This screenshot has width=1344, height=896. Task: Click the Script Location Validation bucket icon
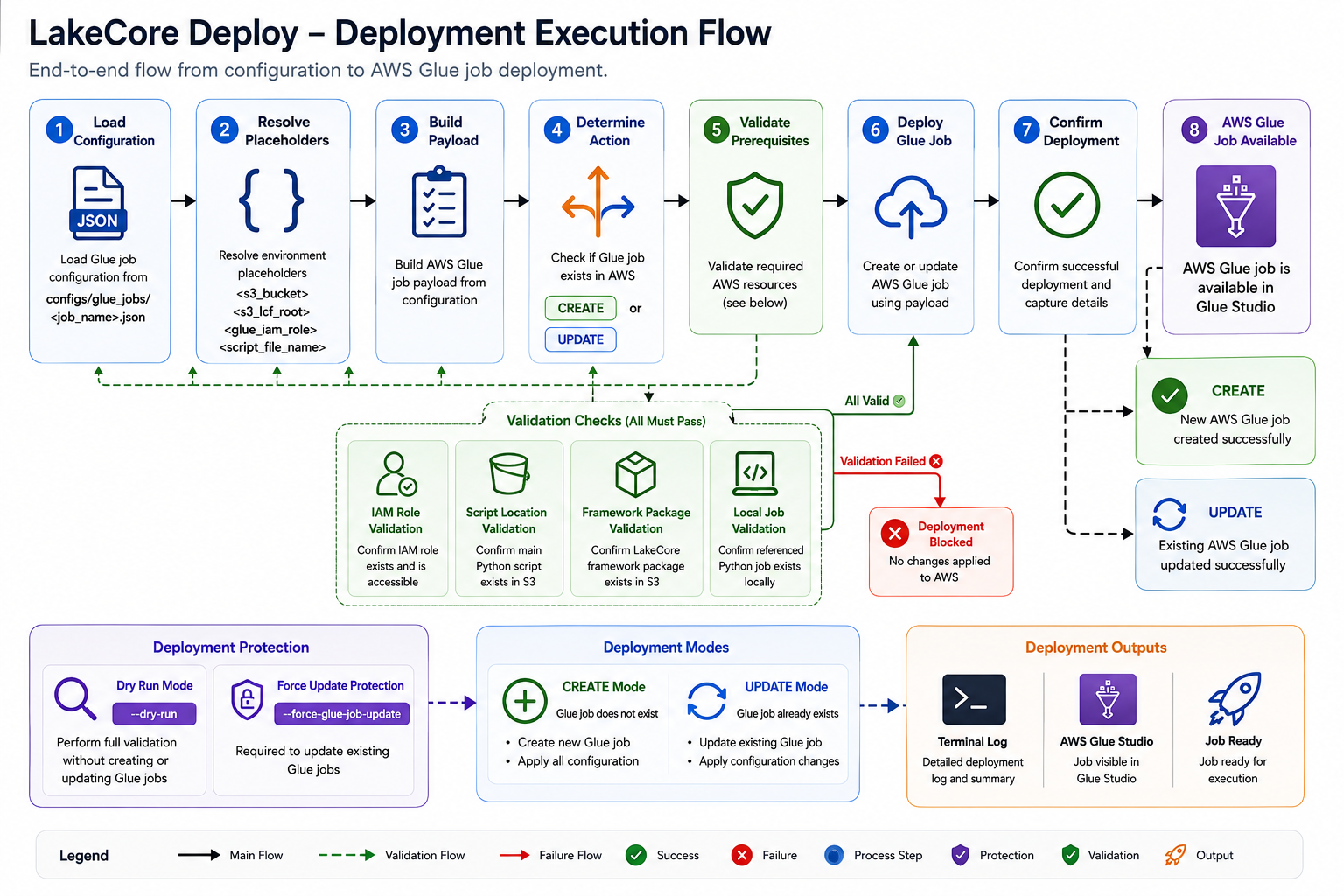pos(509,473)
